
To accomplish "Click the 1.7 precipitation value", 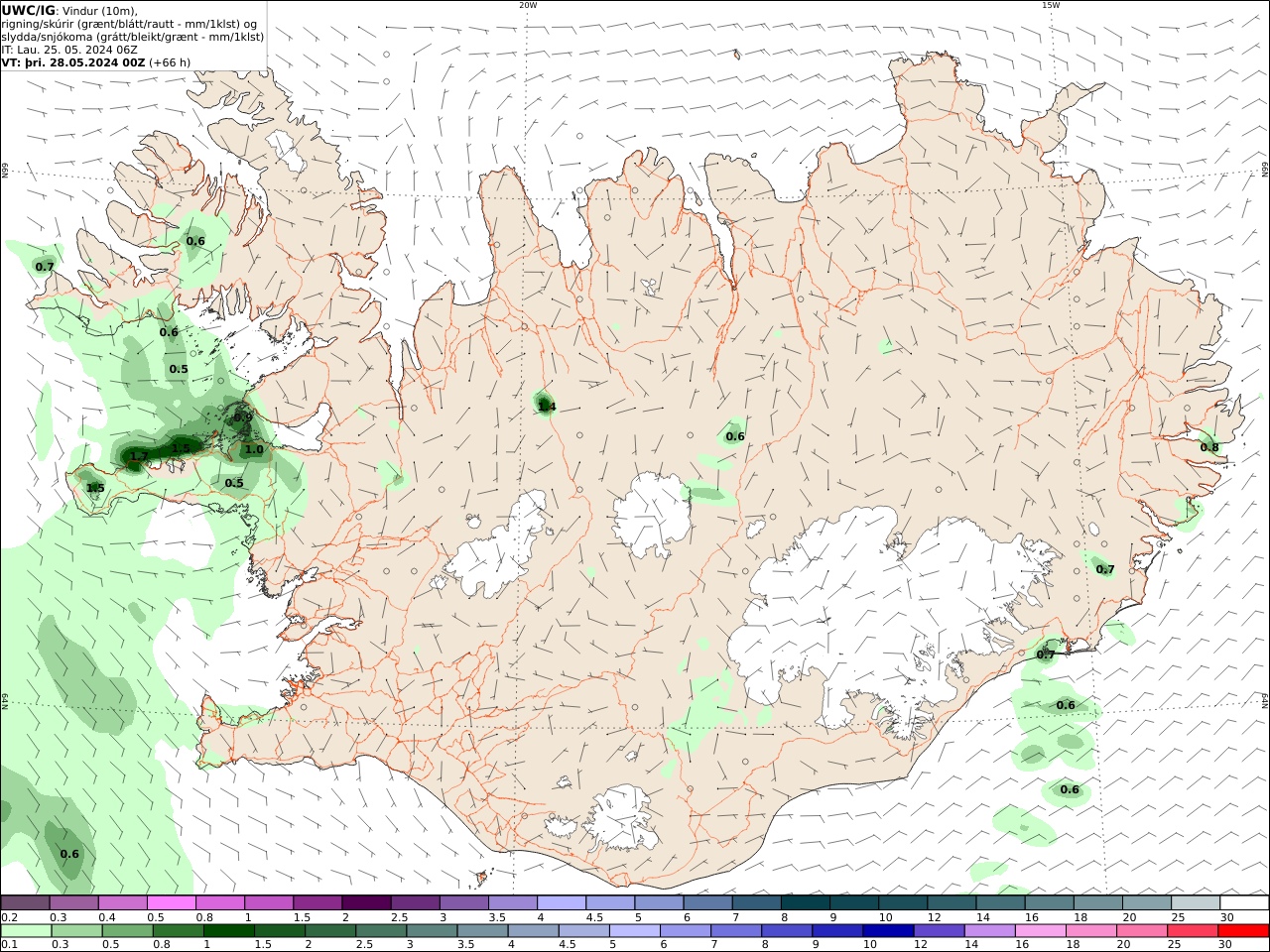I will click(x=139, y=456).
